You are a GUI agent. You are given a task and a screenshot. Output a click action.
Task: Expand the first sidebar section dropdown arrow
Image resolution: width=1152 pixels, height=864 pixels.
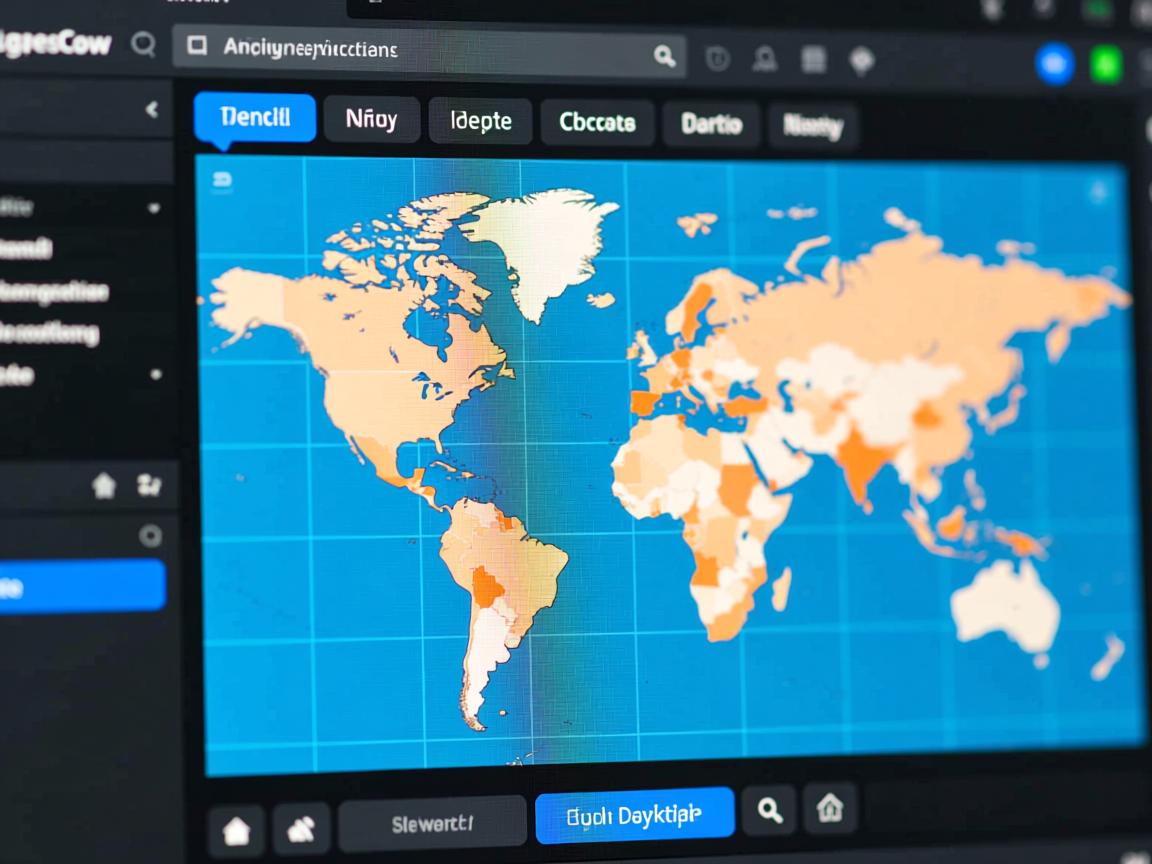pyautogui.click(x=154, y=209)
